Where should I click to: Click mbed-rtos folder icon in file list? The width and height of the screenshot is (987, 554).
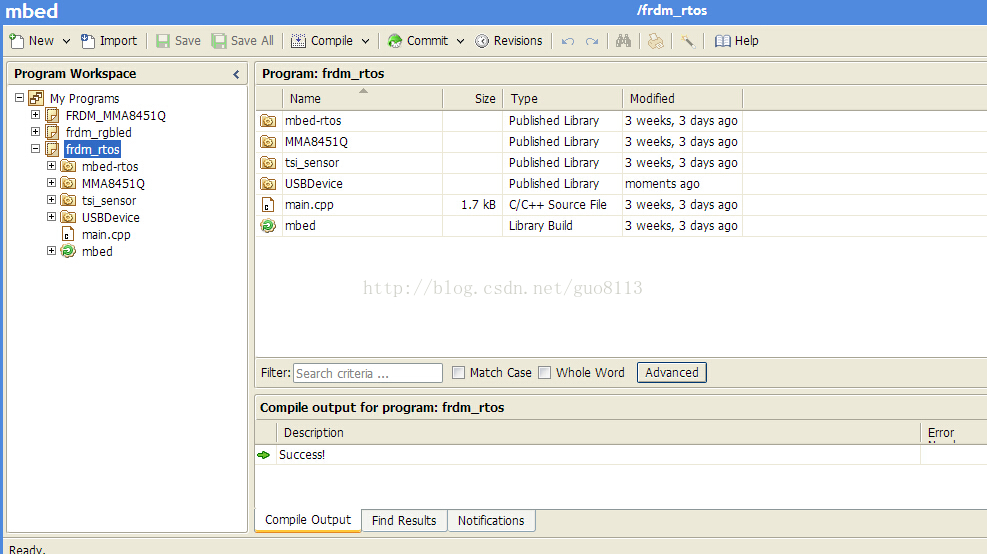click(268, 121)
